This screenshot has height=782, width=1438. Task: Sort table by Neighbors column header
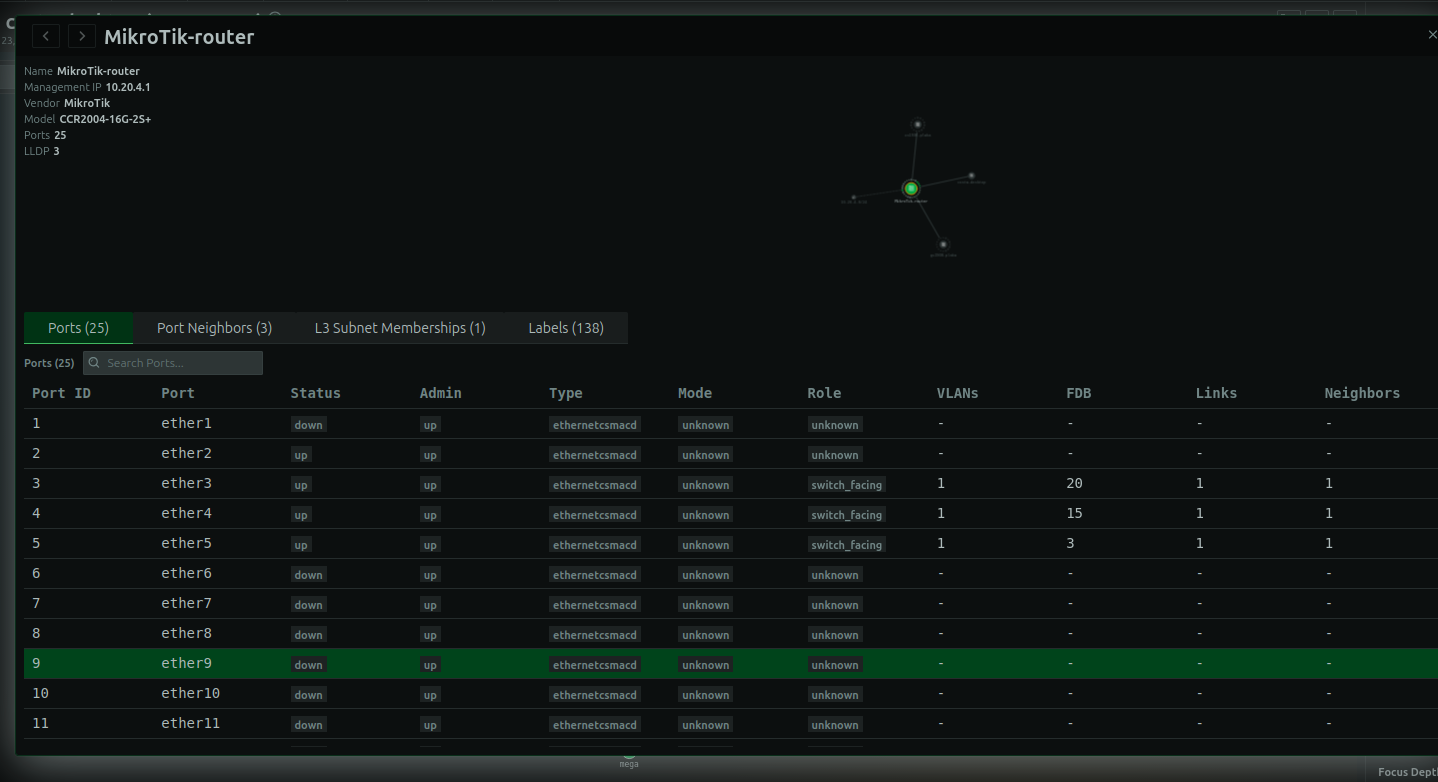coord(1362,393)
